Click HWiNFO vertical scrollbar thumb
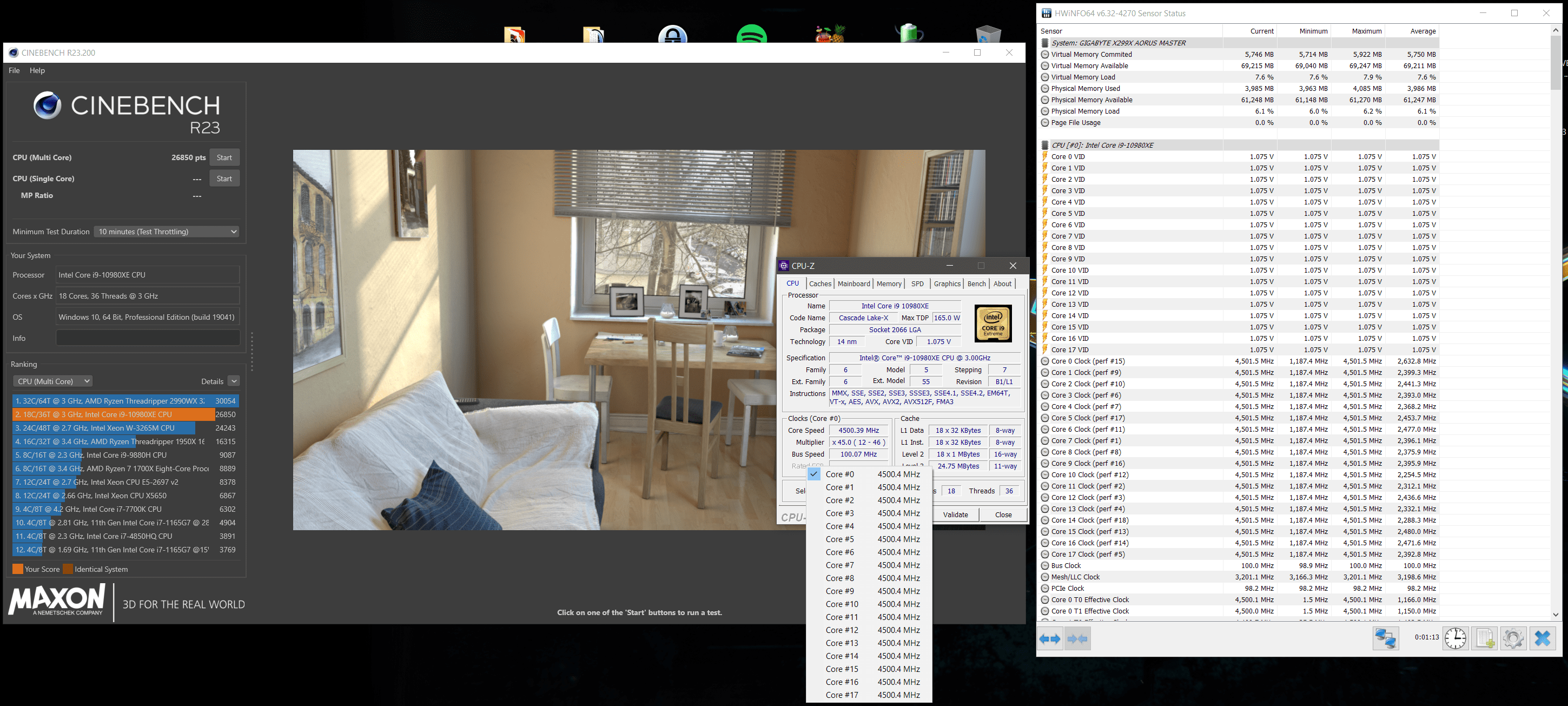The height and width of the screenshot is (706, 1568). tap(1555, 62)
